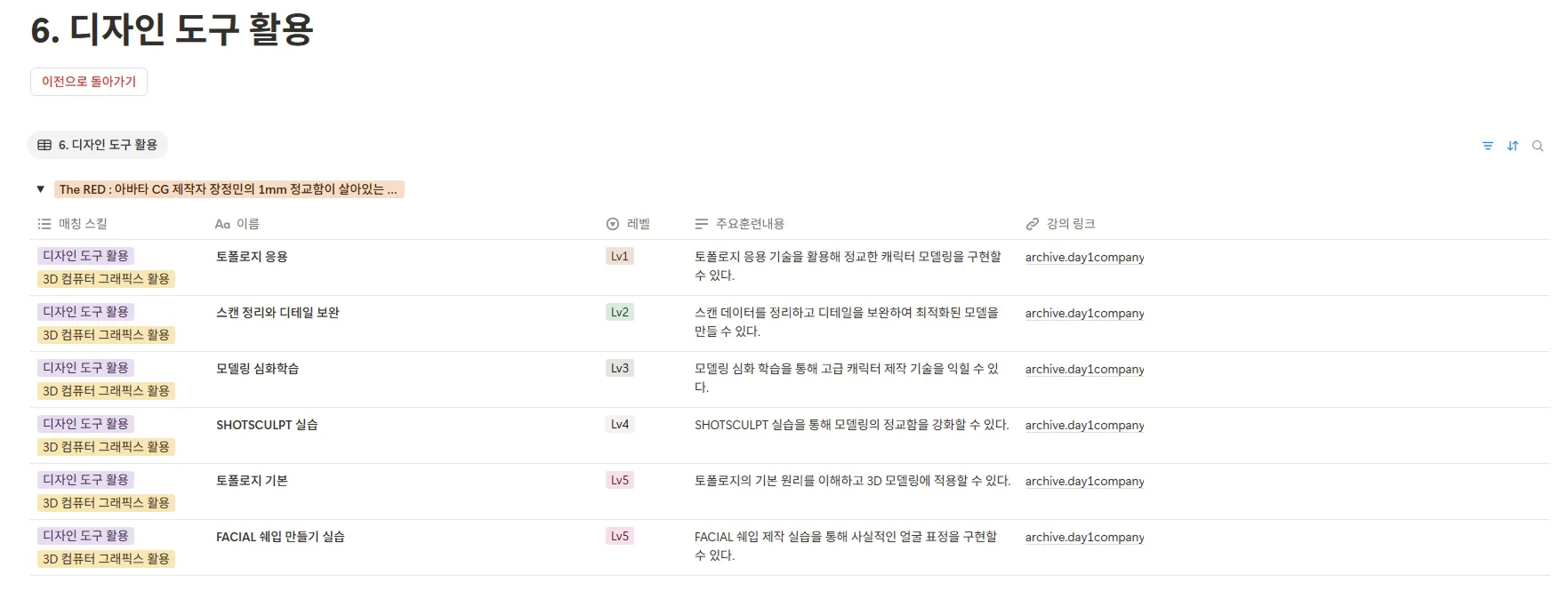Image resolution: width=1568 pixels, height=591 pixels.
Task: Select the 6. 디자인 도구 활용 view tab
Action: 107,145
